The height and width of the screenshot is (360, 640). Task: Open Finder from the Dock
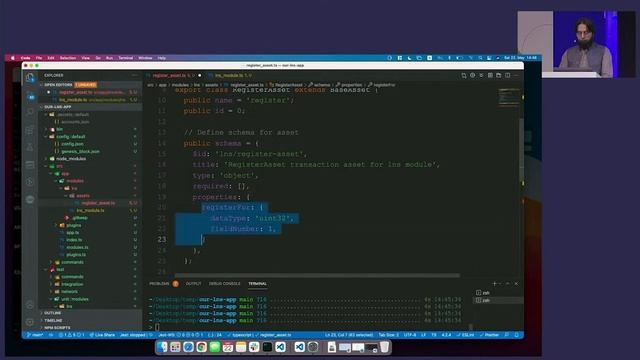(x=162, y=347)
